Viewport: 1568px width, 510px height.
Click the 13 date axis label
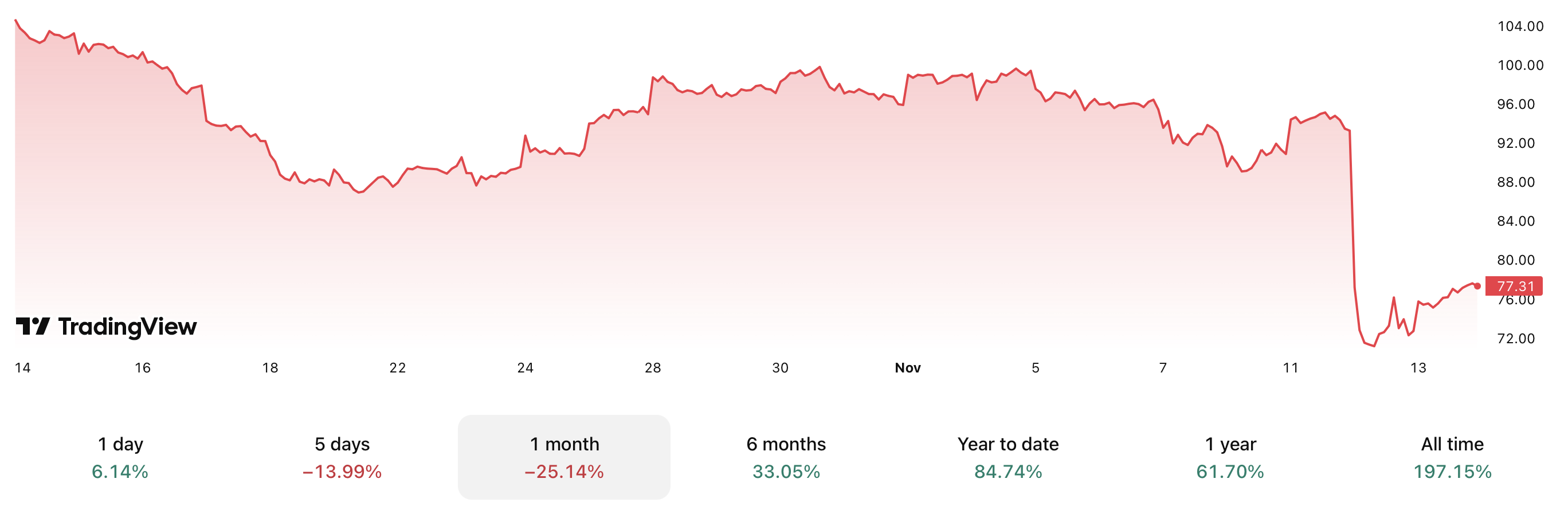point(1418,367)
